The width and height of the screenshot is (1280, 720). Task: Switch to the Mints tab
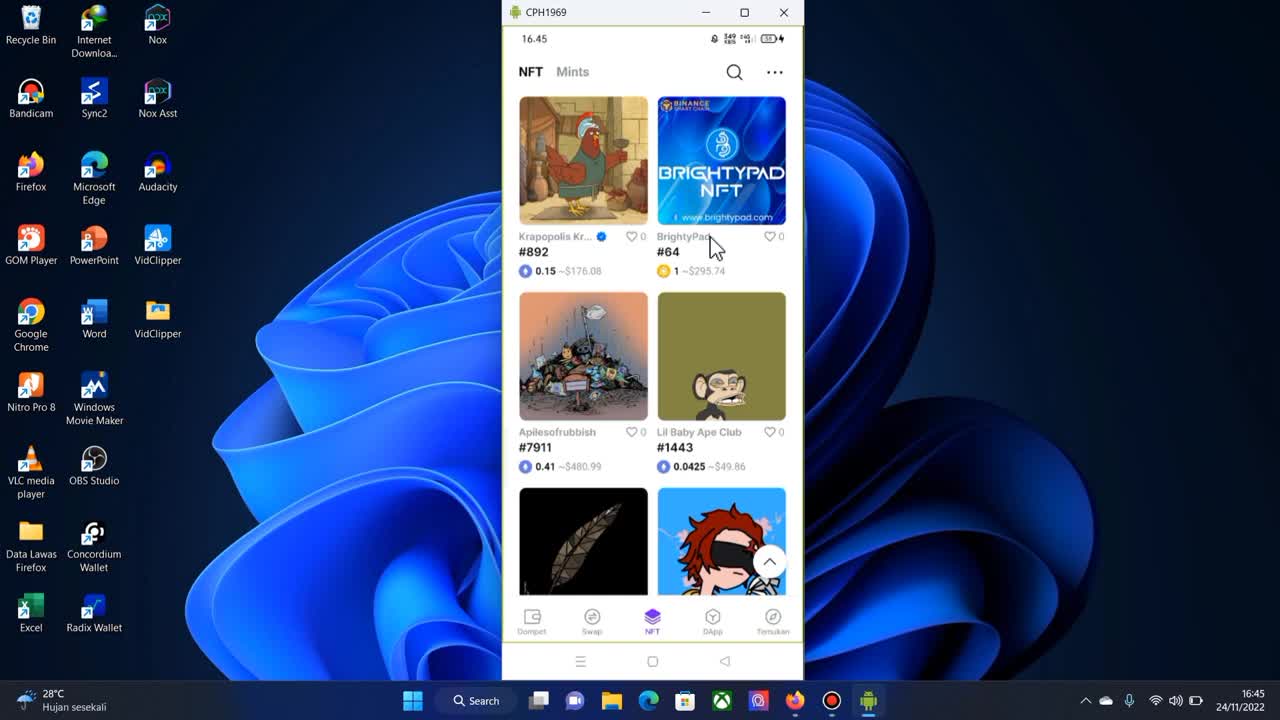click(x=572, y=72)
